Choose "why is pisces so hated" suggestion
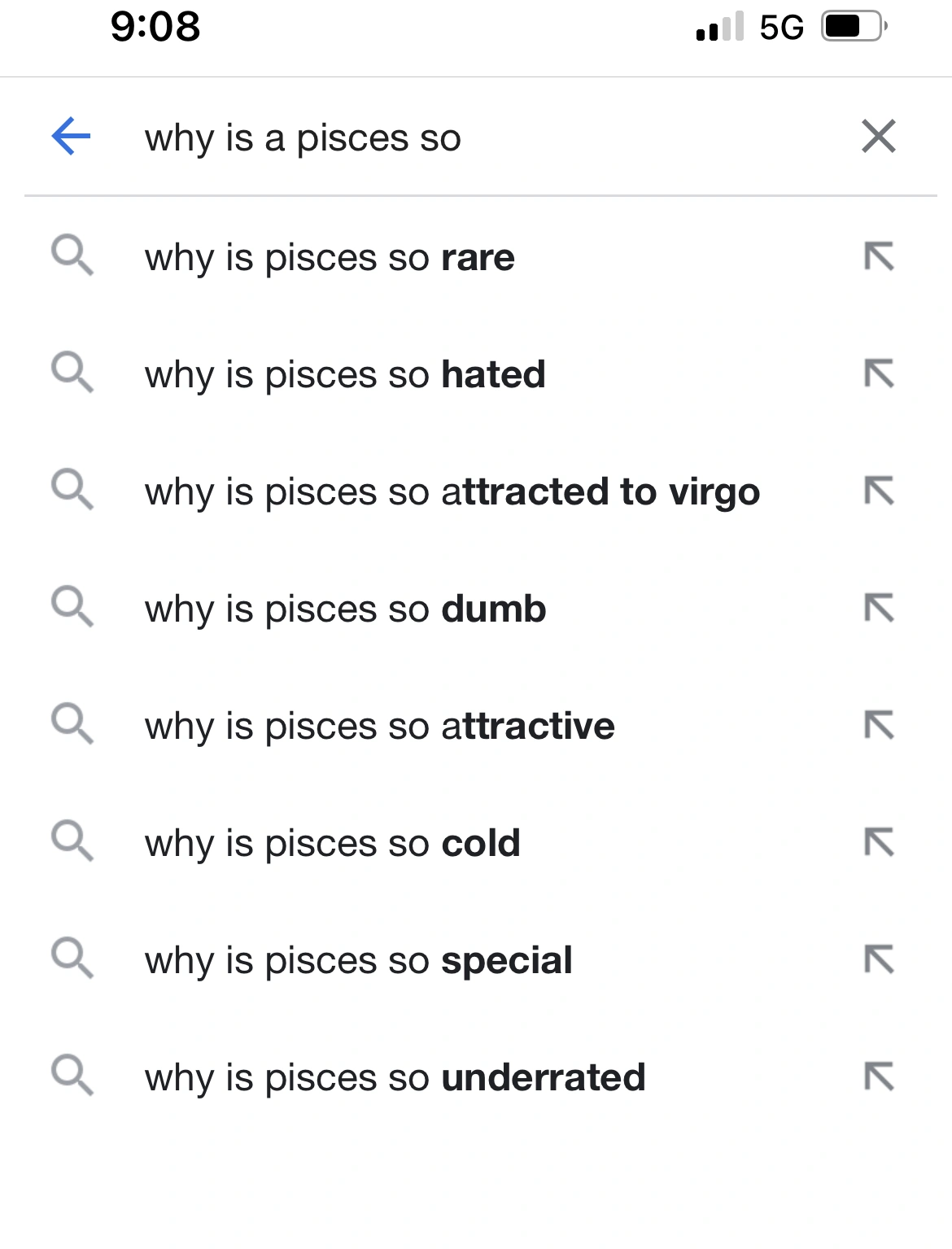Screen dimensions: 952x1249 point(345,375)
